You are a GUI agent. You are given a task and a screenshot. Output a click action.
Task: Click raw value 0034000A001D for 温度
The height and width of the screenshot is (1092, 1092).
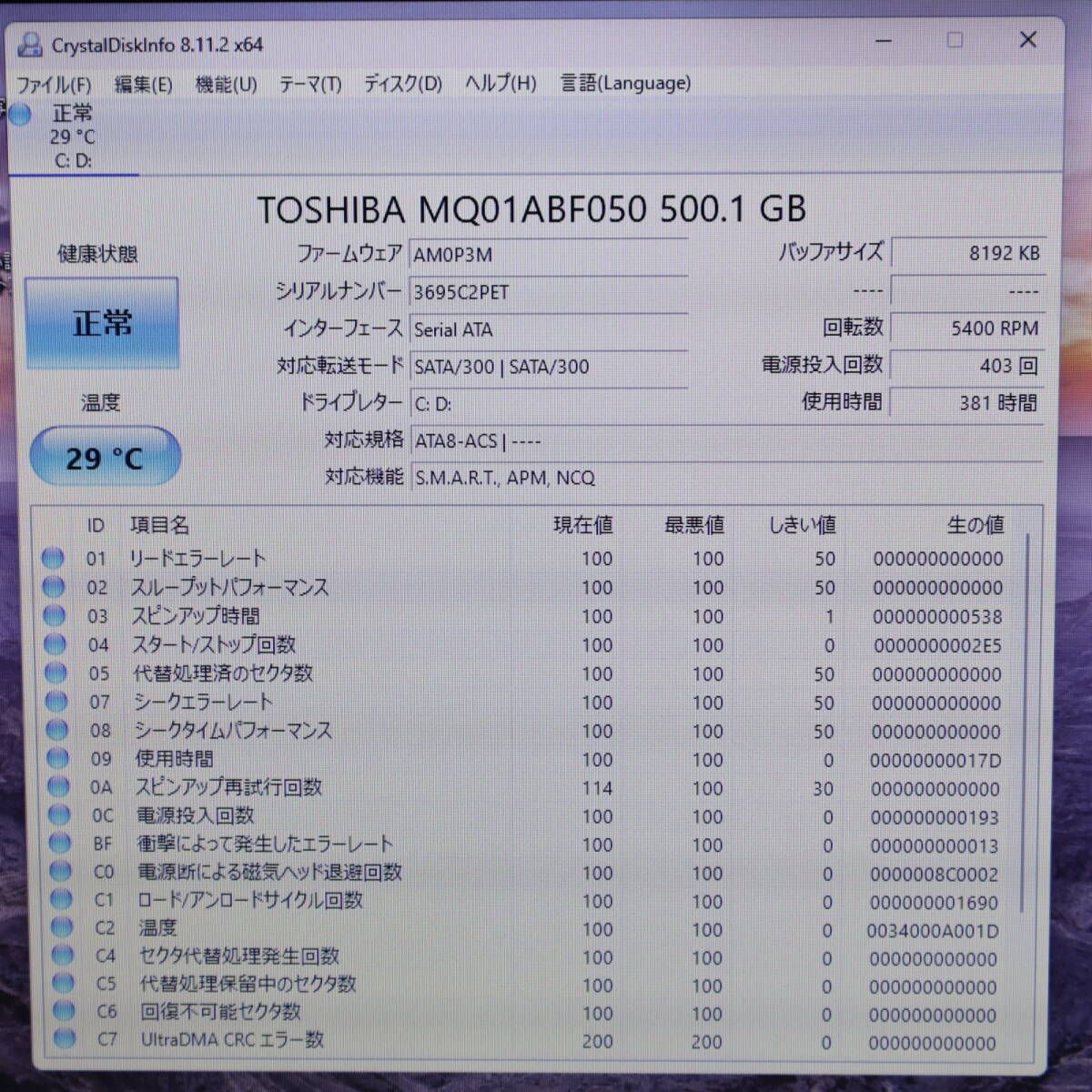pos(933,931)
